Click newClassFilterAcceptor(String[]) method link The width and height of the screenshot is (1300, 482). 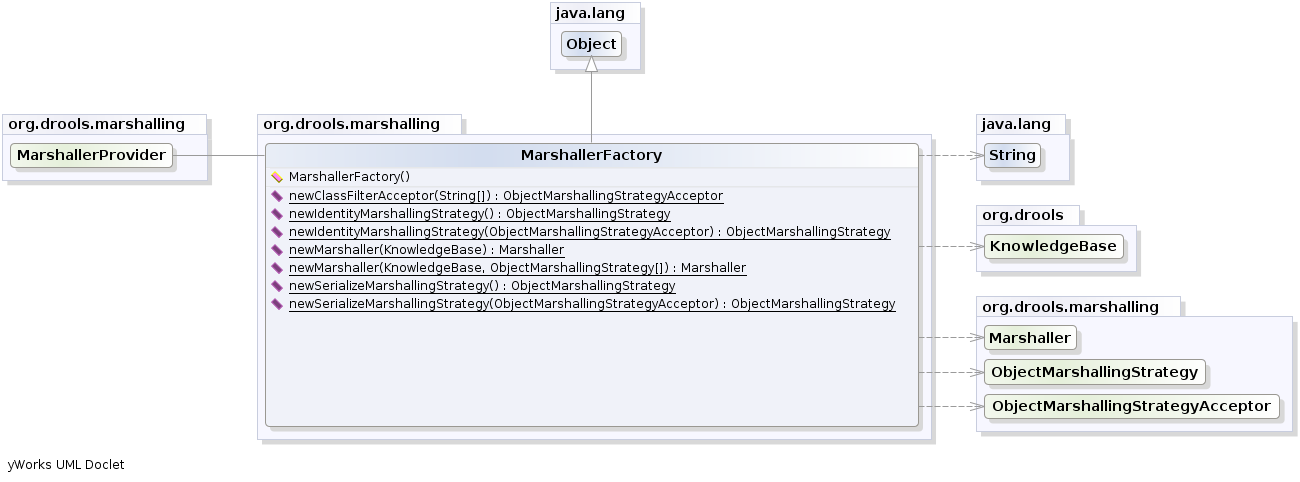(505, 196)
